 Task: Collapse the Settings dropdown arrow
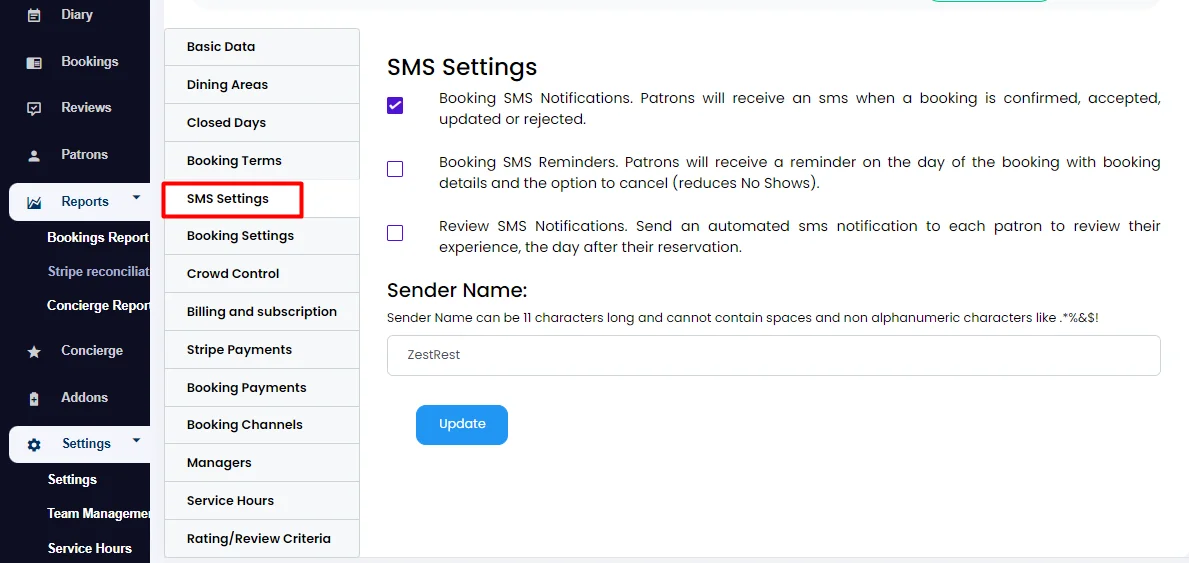point(136,439)
